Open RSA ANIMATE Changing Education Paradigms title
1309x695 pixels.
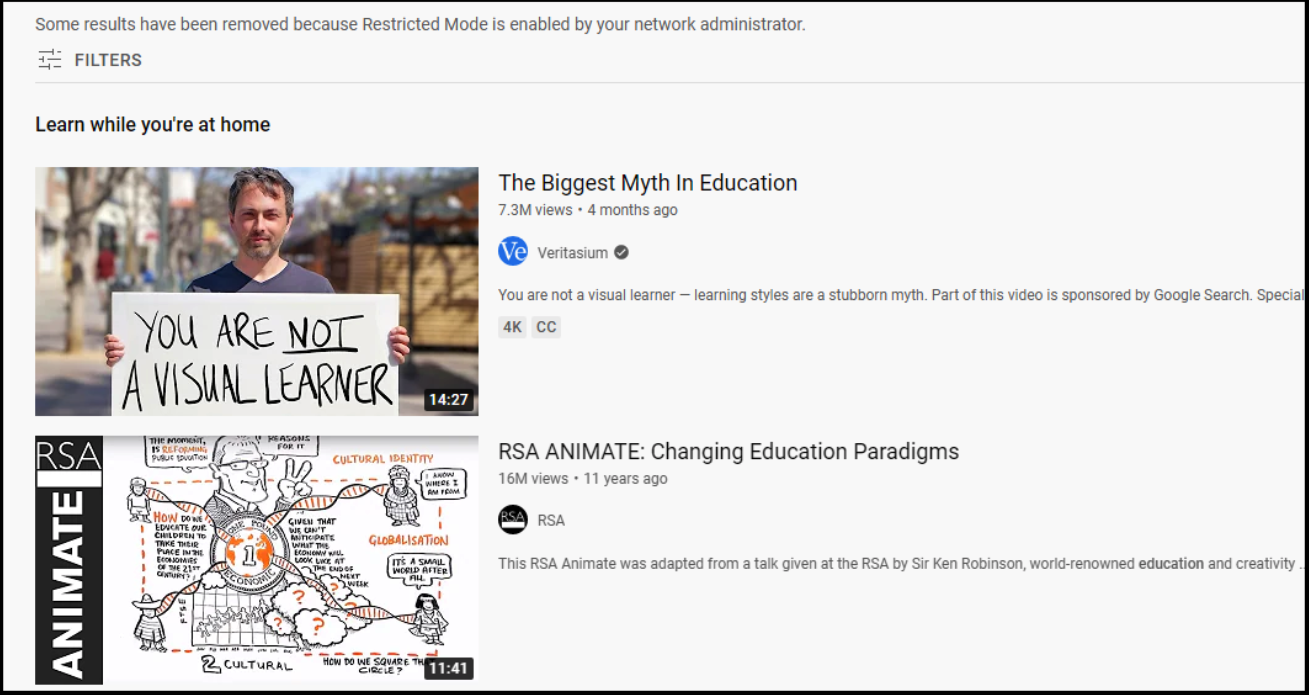pos(729,451)
